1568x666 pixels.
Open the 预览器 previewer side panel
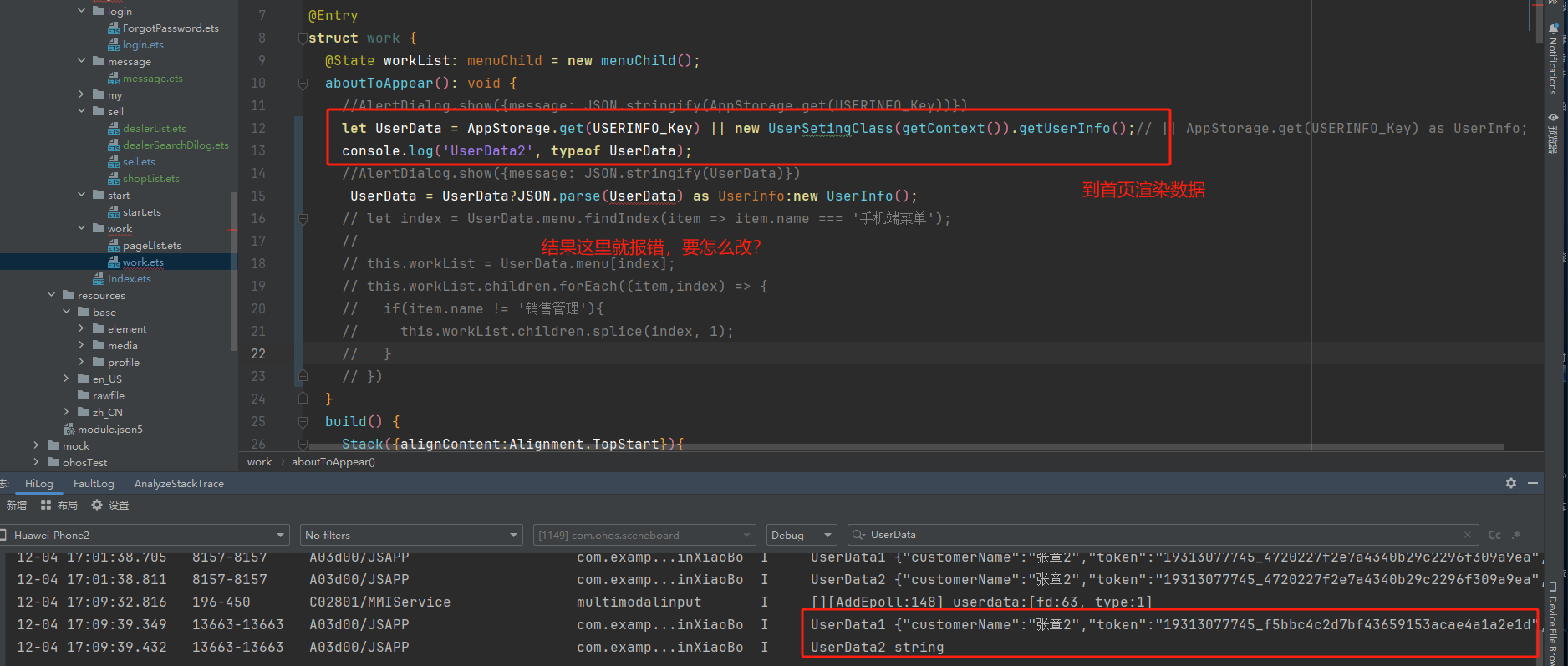(1554, 134)
